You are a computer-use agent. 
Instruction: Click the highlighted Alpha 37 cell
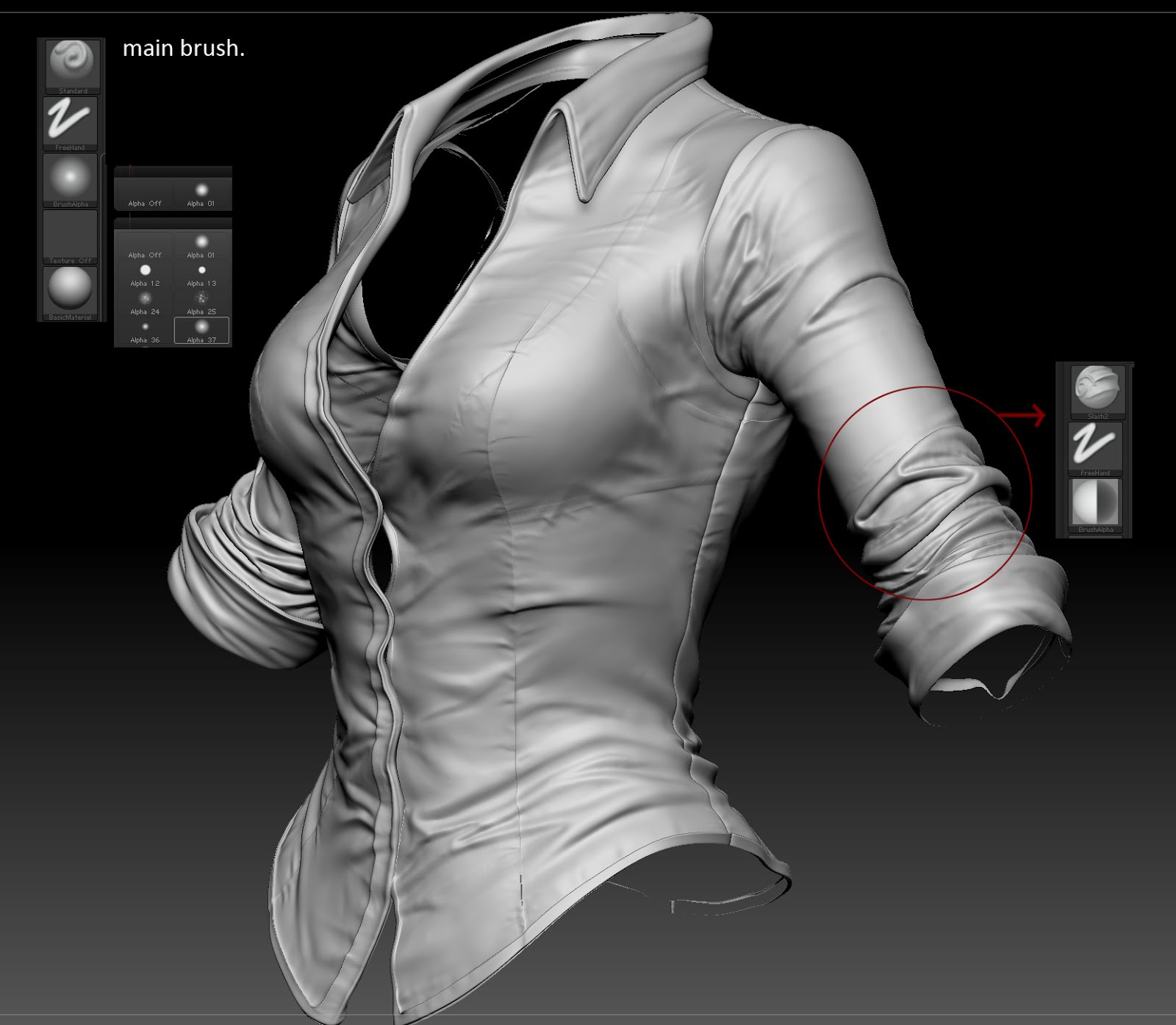coord(201,331)
